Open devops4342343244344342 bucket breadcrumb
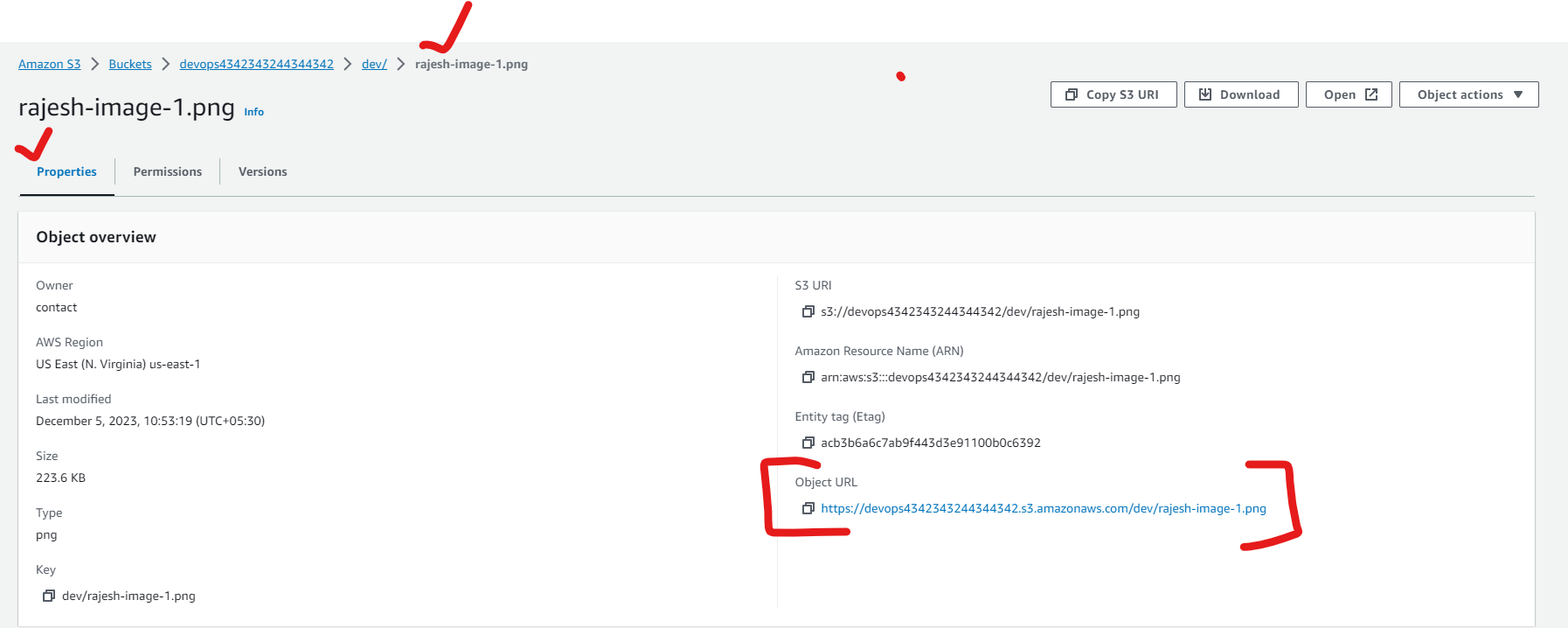 (x=257, y=64)
